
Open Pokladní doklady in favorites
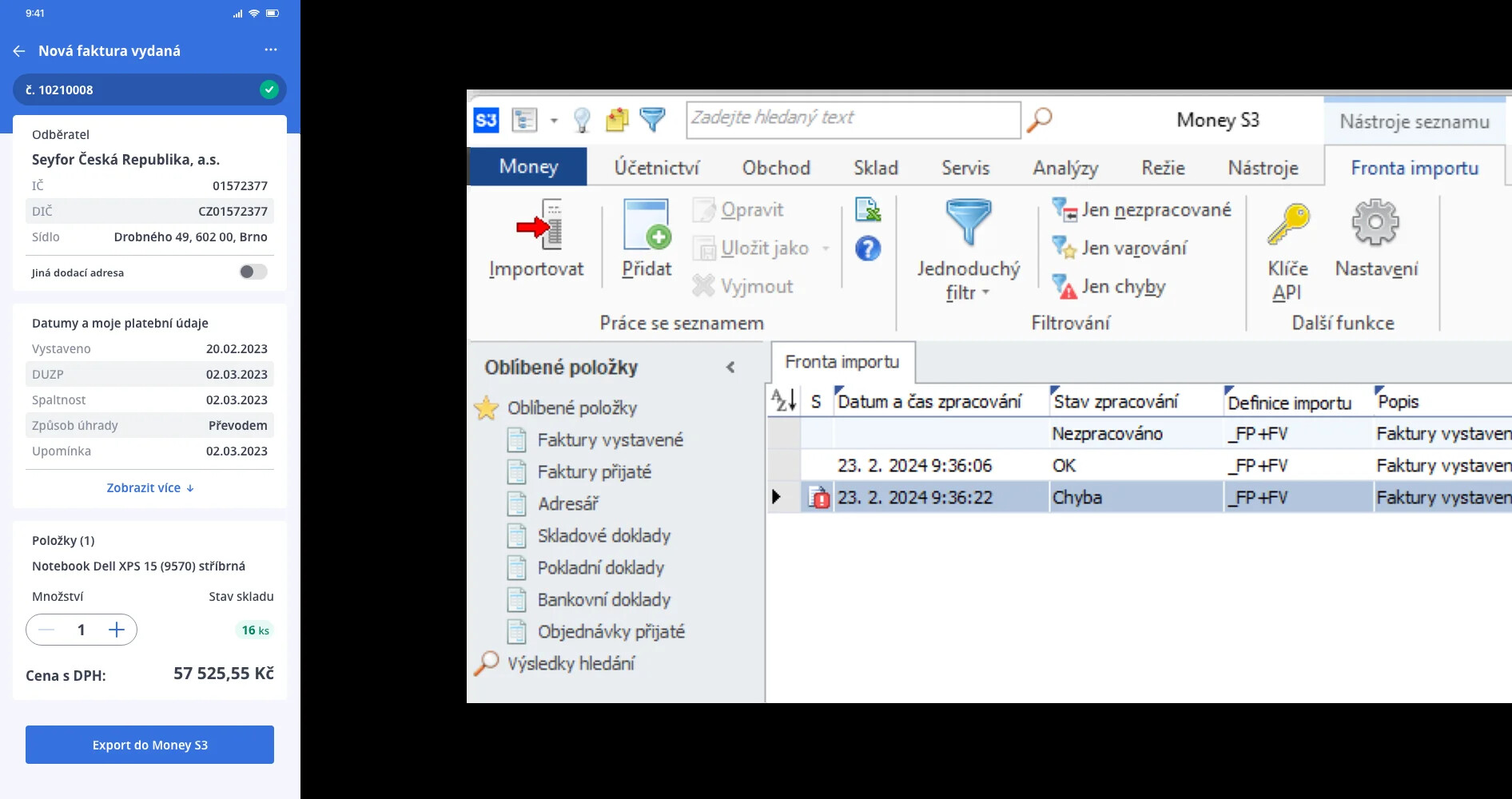[586, 567]
